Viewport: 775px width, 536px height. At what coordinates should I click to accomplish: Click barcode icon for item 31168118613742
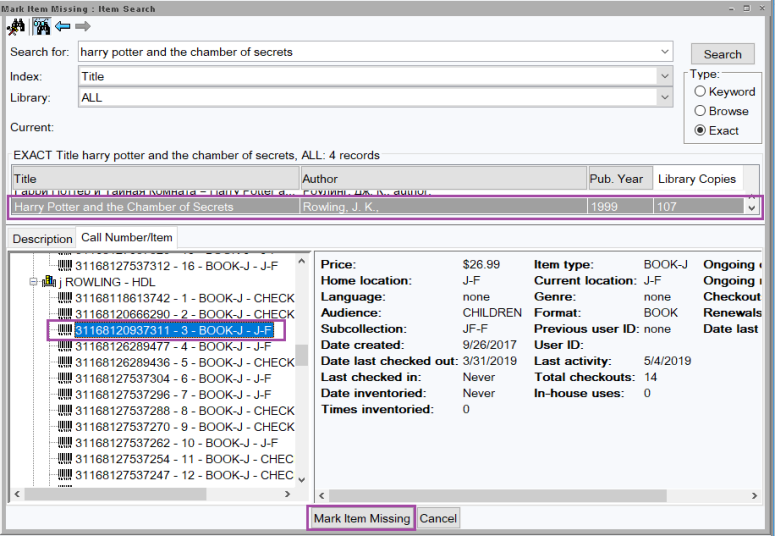pyautogui.click(x=65, y=298)
